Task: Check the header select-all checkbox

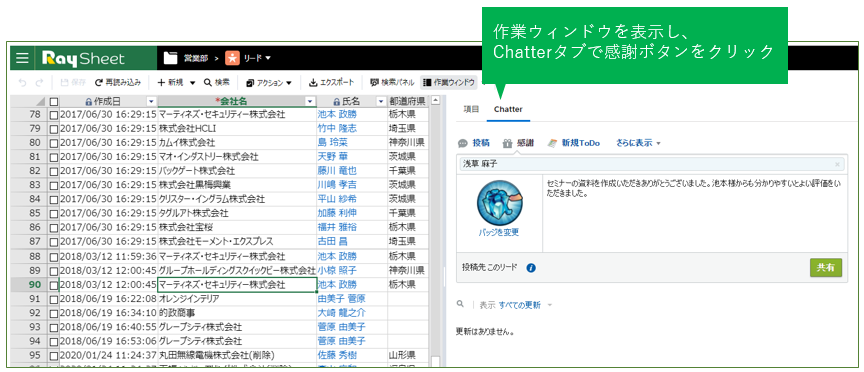Action: click(53, 101)
